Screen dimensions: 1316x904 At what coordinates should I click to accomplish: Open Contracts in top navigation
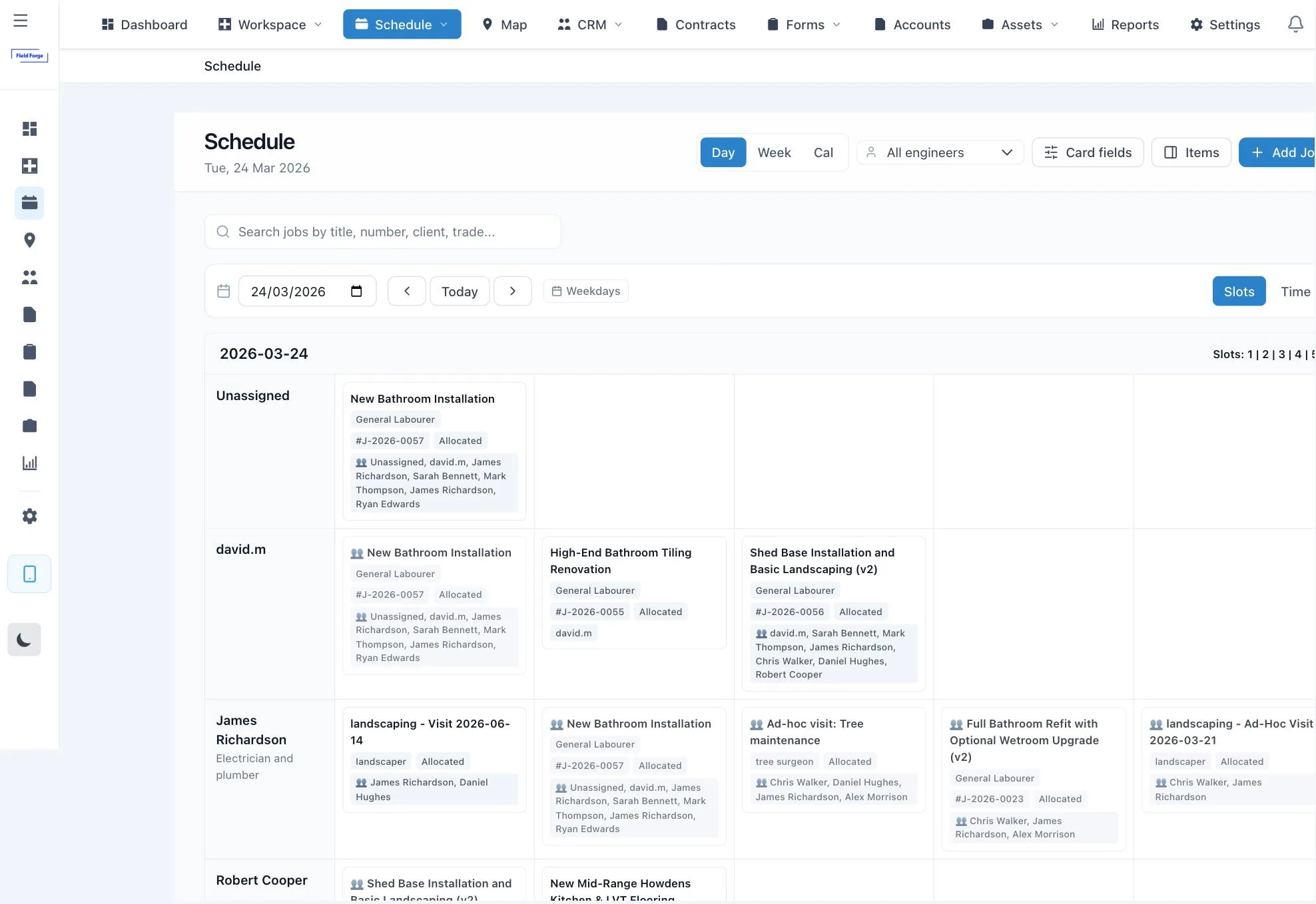pos(696,24)
